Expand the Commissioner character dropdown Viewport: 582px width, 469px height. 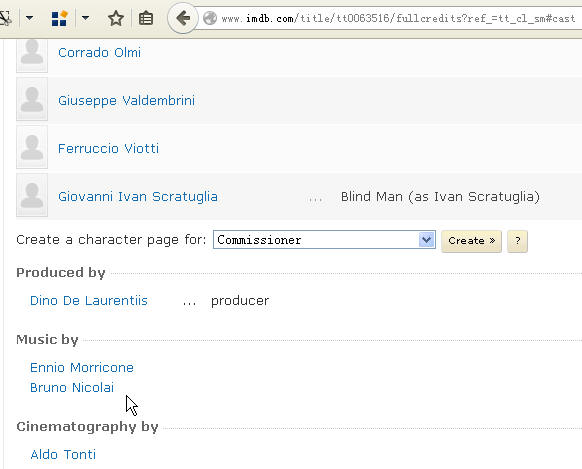point(426,240)
